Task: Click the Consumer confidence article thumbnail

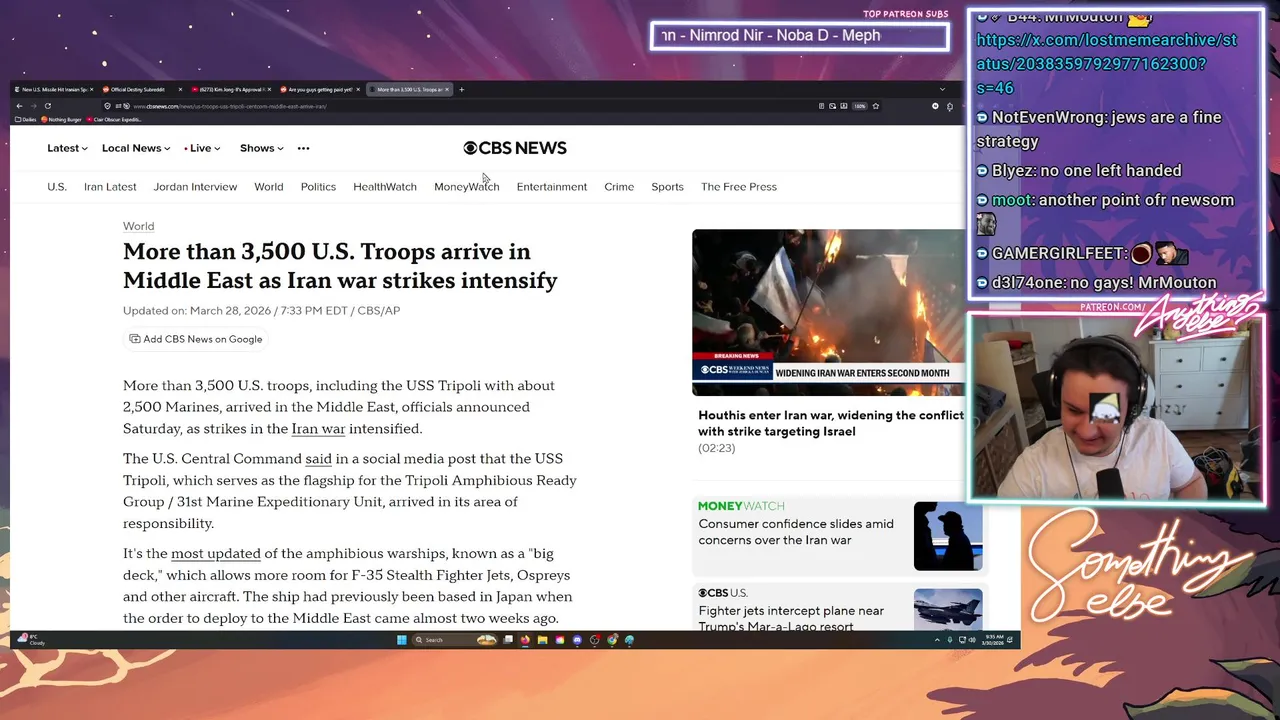Action: click(x=948, y=536)
